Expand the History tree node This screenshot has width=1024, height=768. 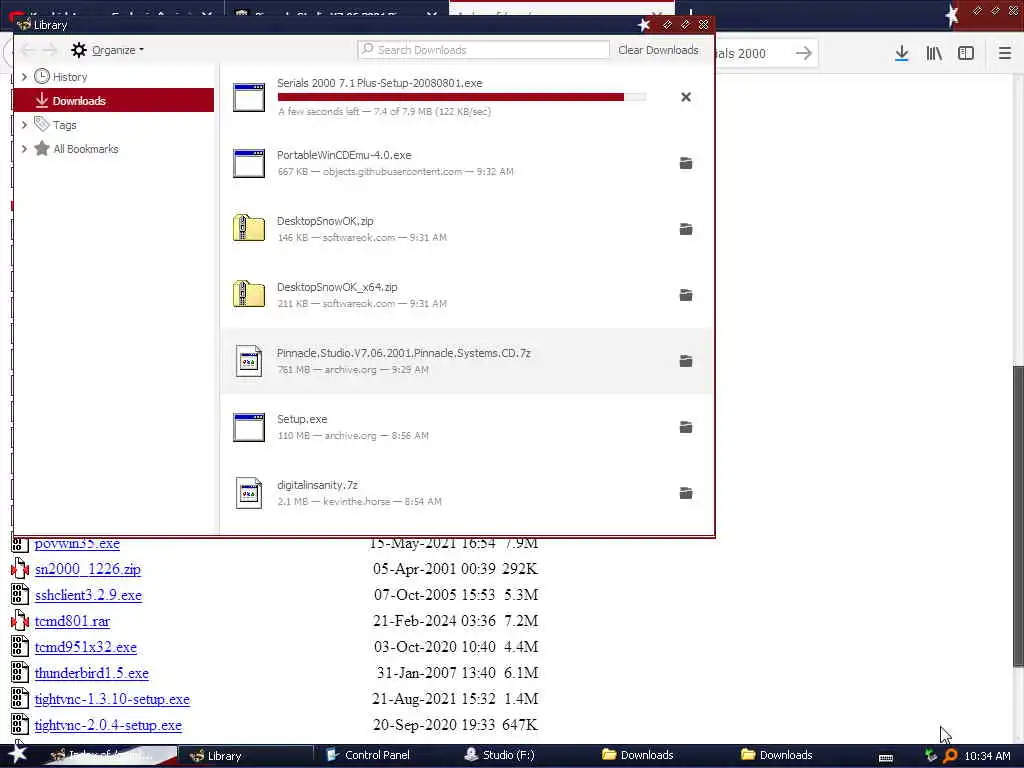point(24,77)
